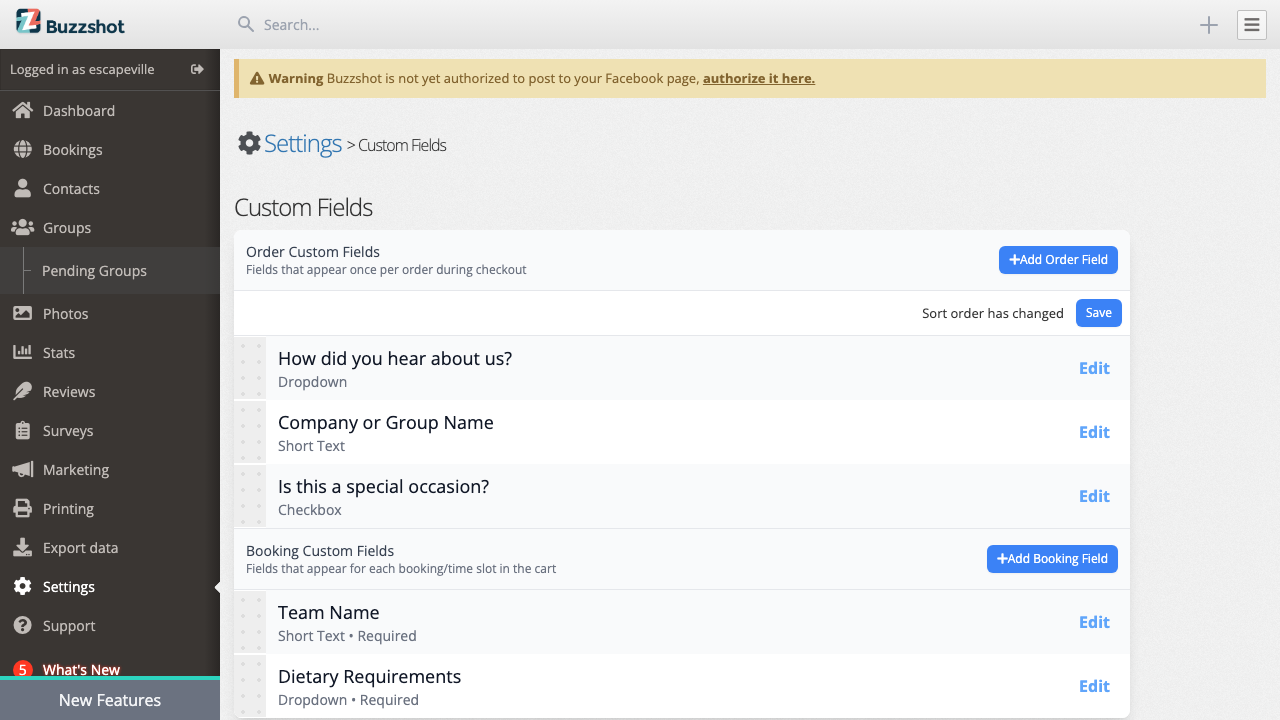This screenshot has height=720, width=1280.
Task: Grab drag handle for Team Name field
Action: point(250,622)
